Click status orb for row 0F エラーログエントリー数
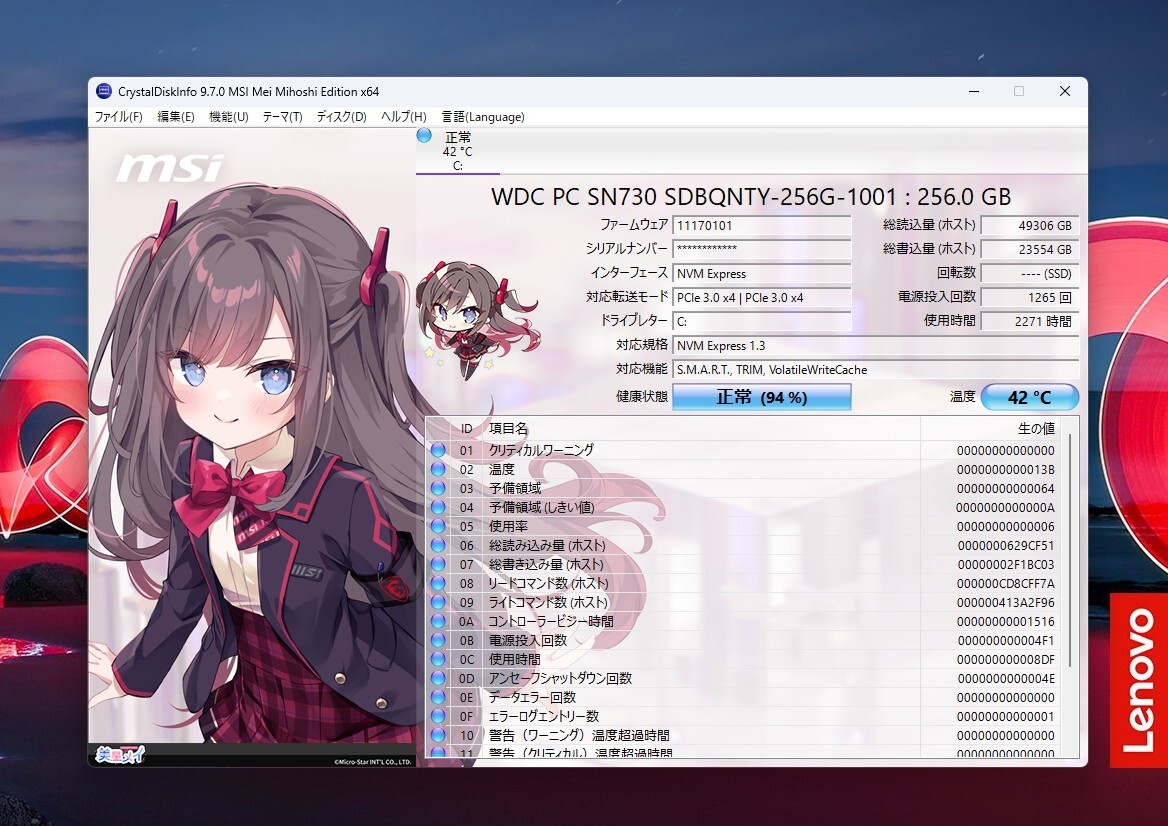 pyautogui.click(x=438, y=716)
